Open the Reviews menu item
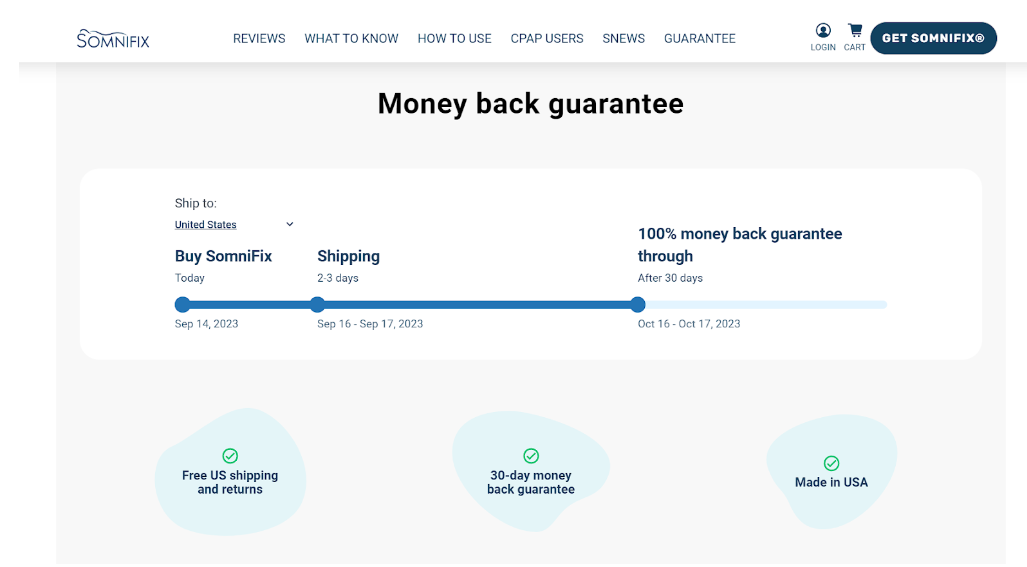Image resolution: width=1027 pixels, height=567 pixels. pyautogui.click(x=259, y=39)
